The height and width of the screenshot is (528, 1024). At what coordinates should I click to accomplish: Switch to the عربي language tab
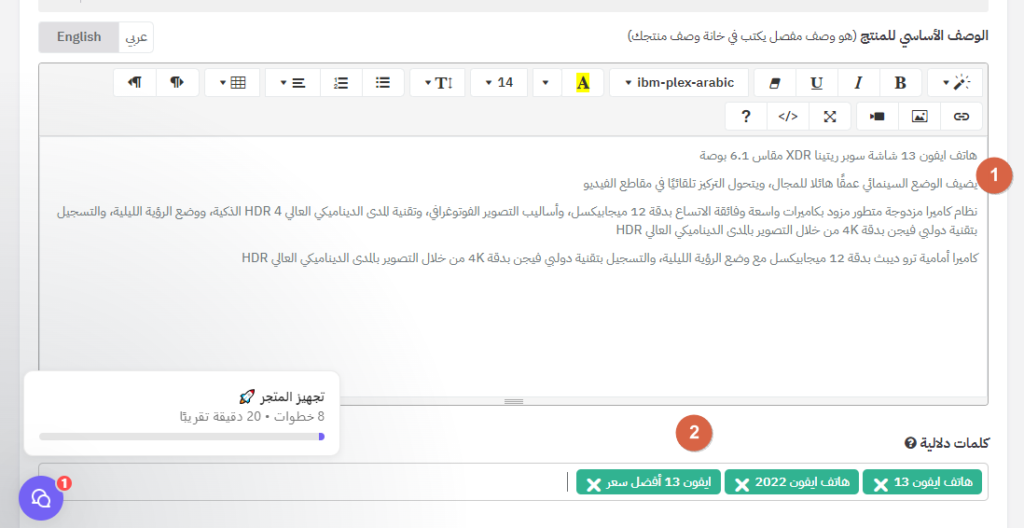pos(136,37)
